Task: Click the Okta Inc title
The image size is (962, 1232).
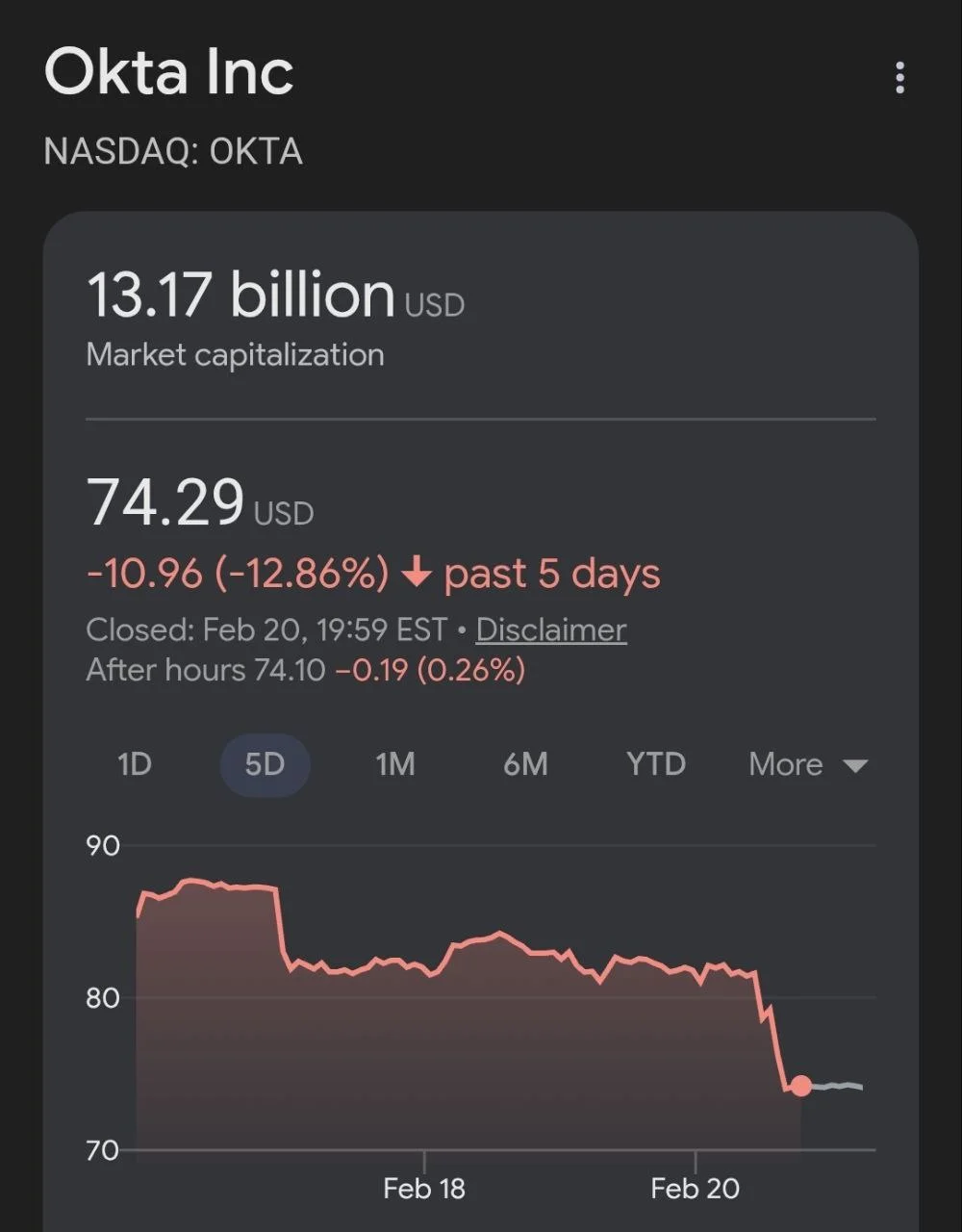Action: (169, 72)
